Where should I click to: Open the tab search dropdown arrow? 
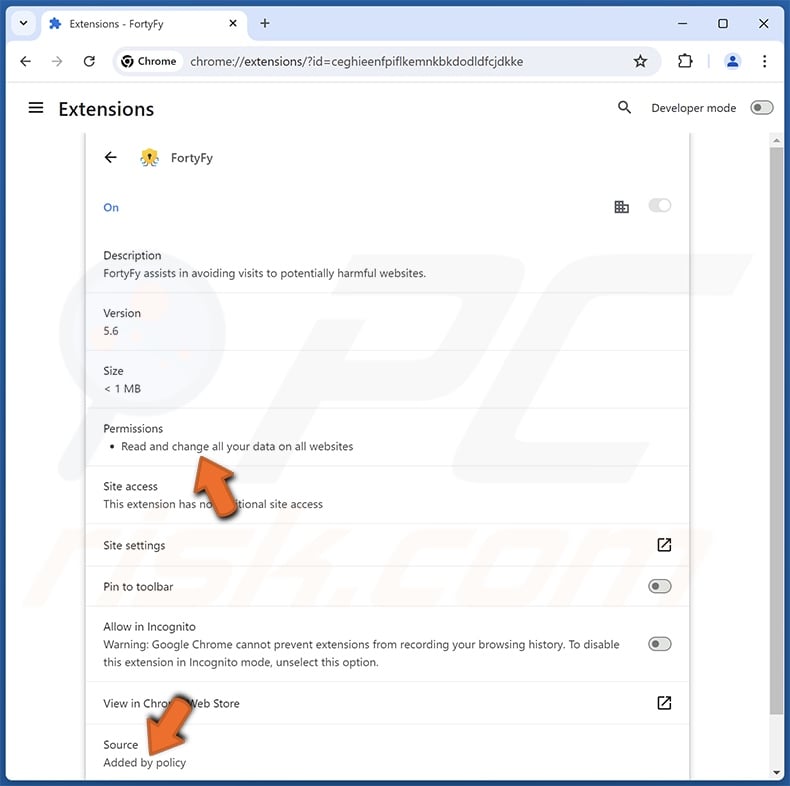[23, 23]
